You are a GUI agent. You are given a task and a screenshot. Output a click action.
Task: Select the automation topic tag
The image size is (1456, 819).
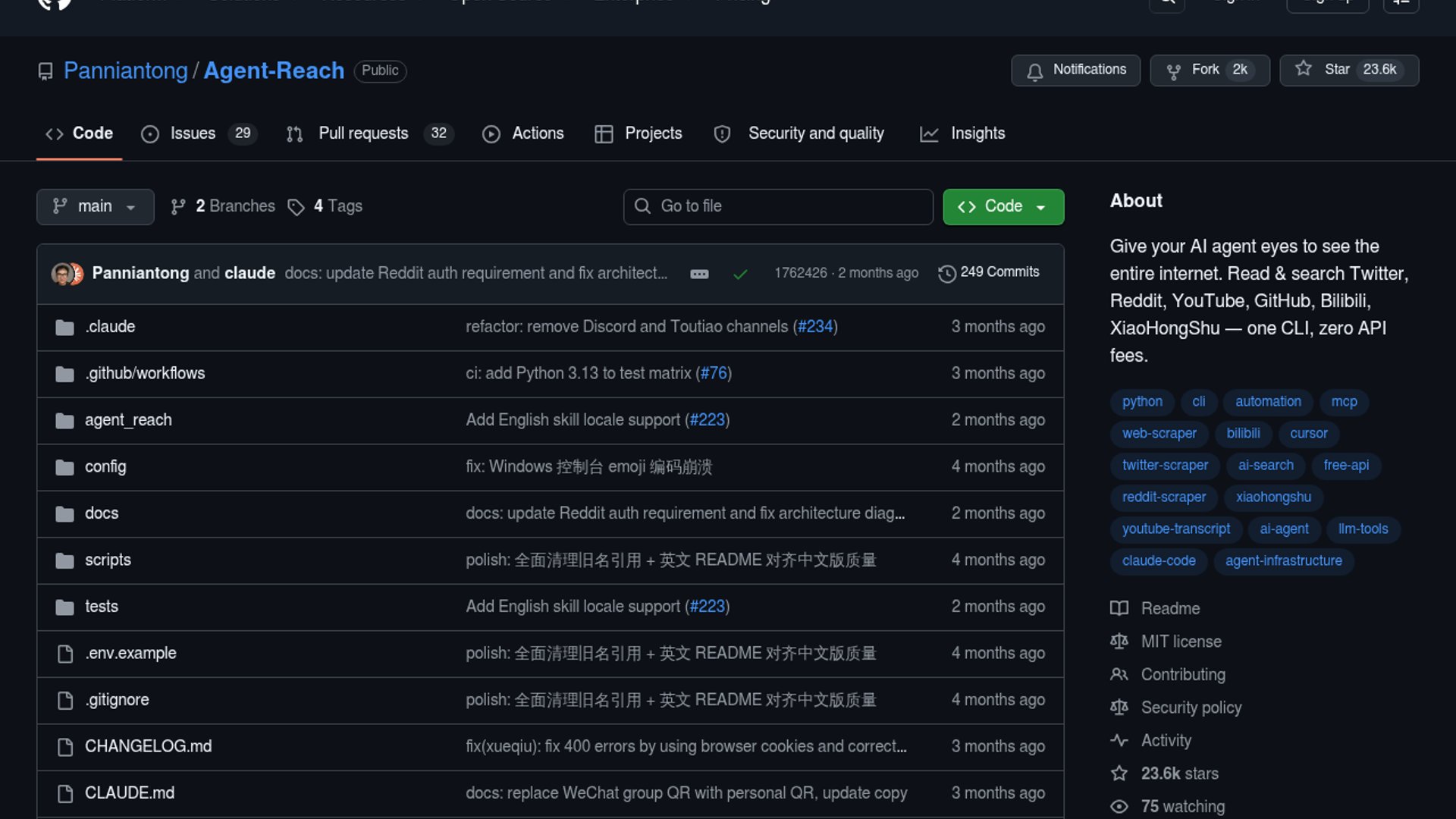pos(1268,402)
